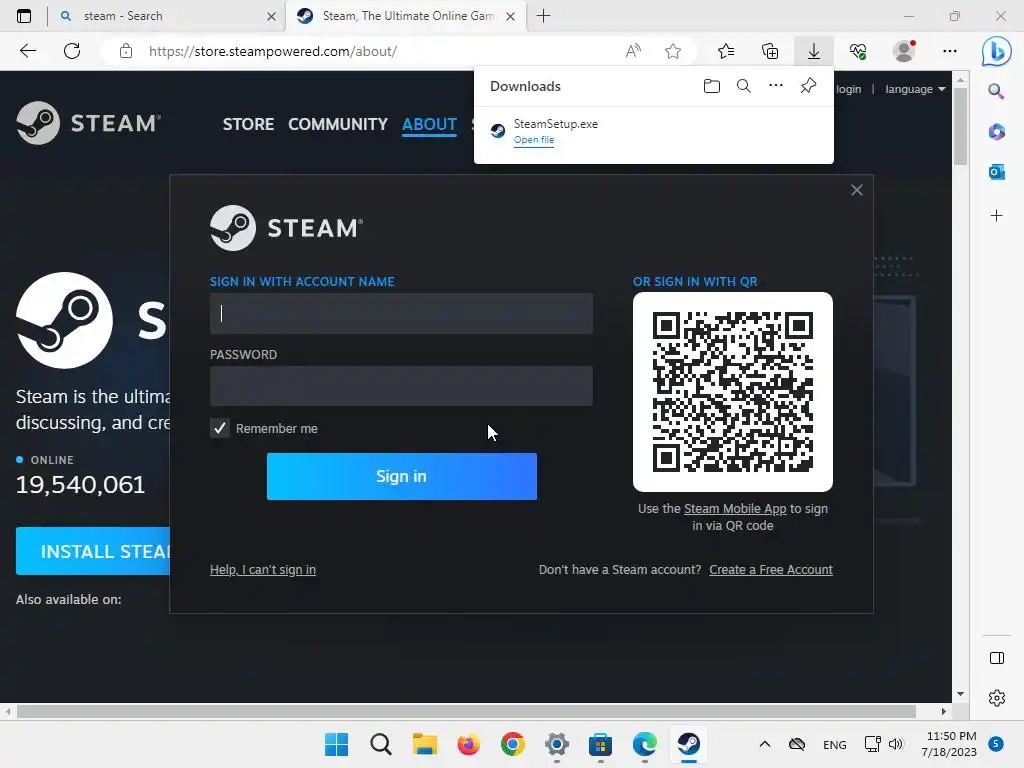Open File Explorer from taskbar

(424, 744)
